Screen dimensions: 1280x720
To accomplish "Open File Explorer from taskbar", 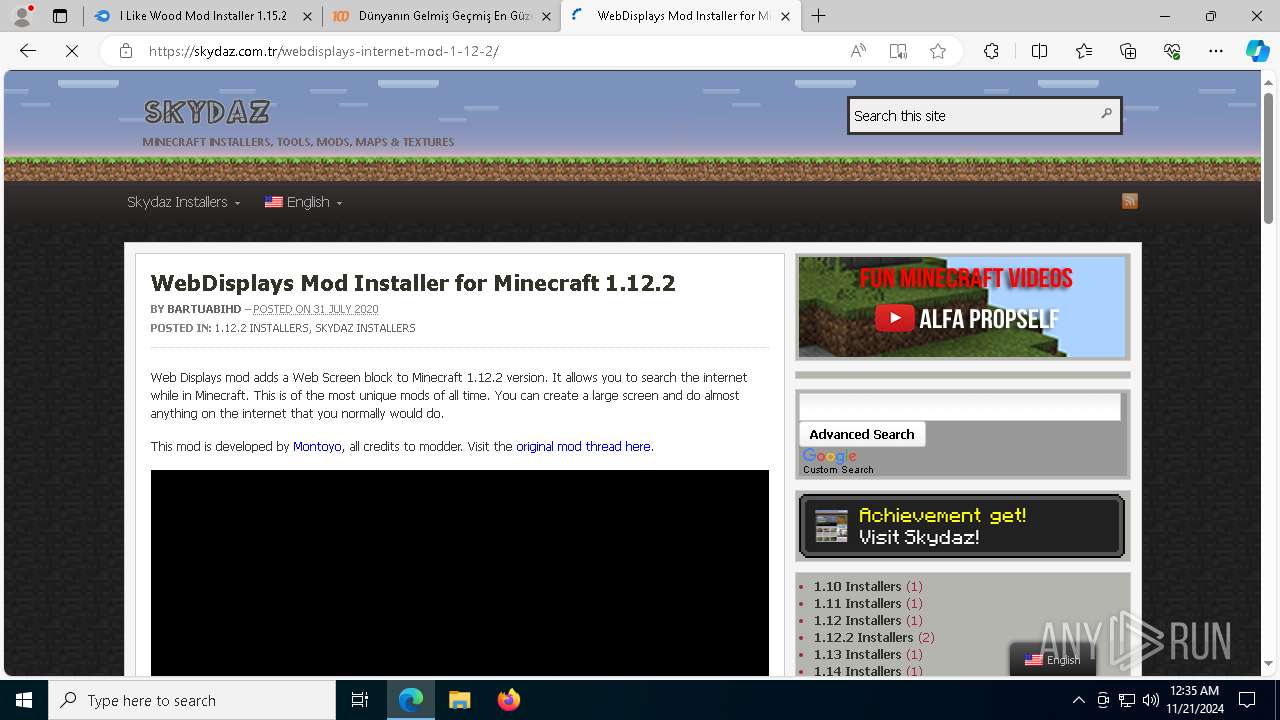I will 459,700.
